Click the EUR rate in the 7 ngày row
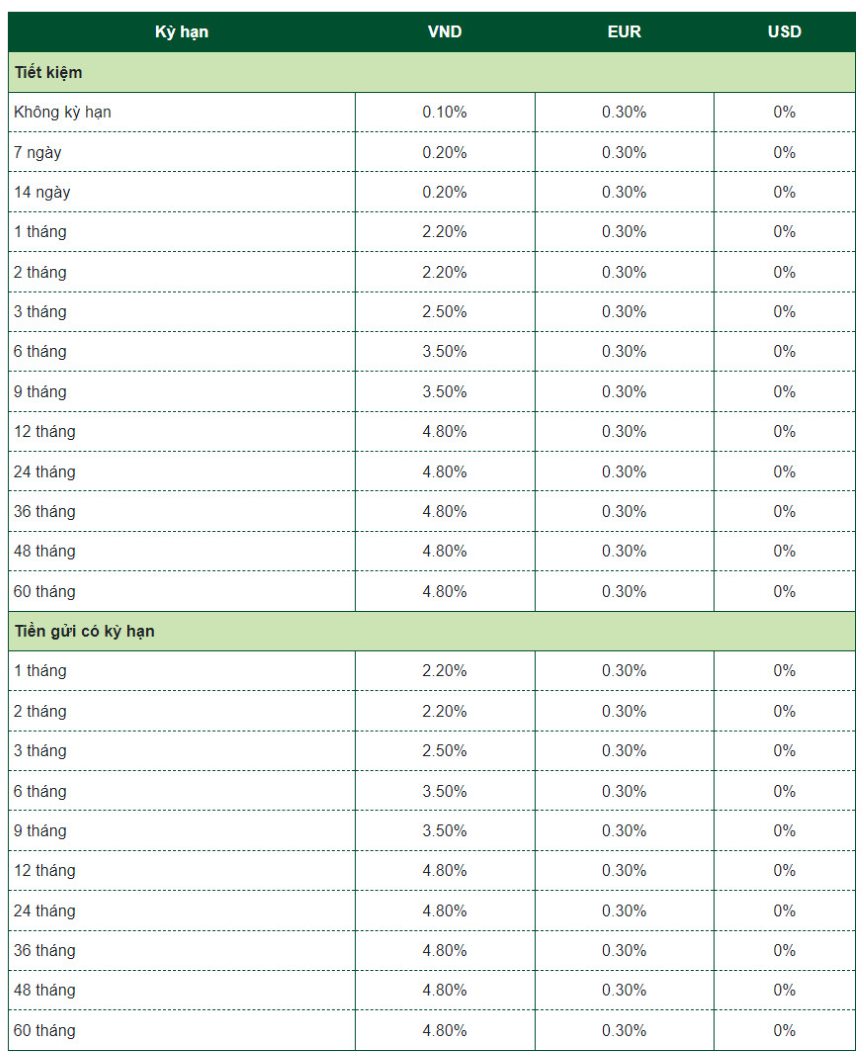The width and height of the screenshot is (864, 1058). 624,152
